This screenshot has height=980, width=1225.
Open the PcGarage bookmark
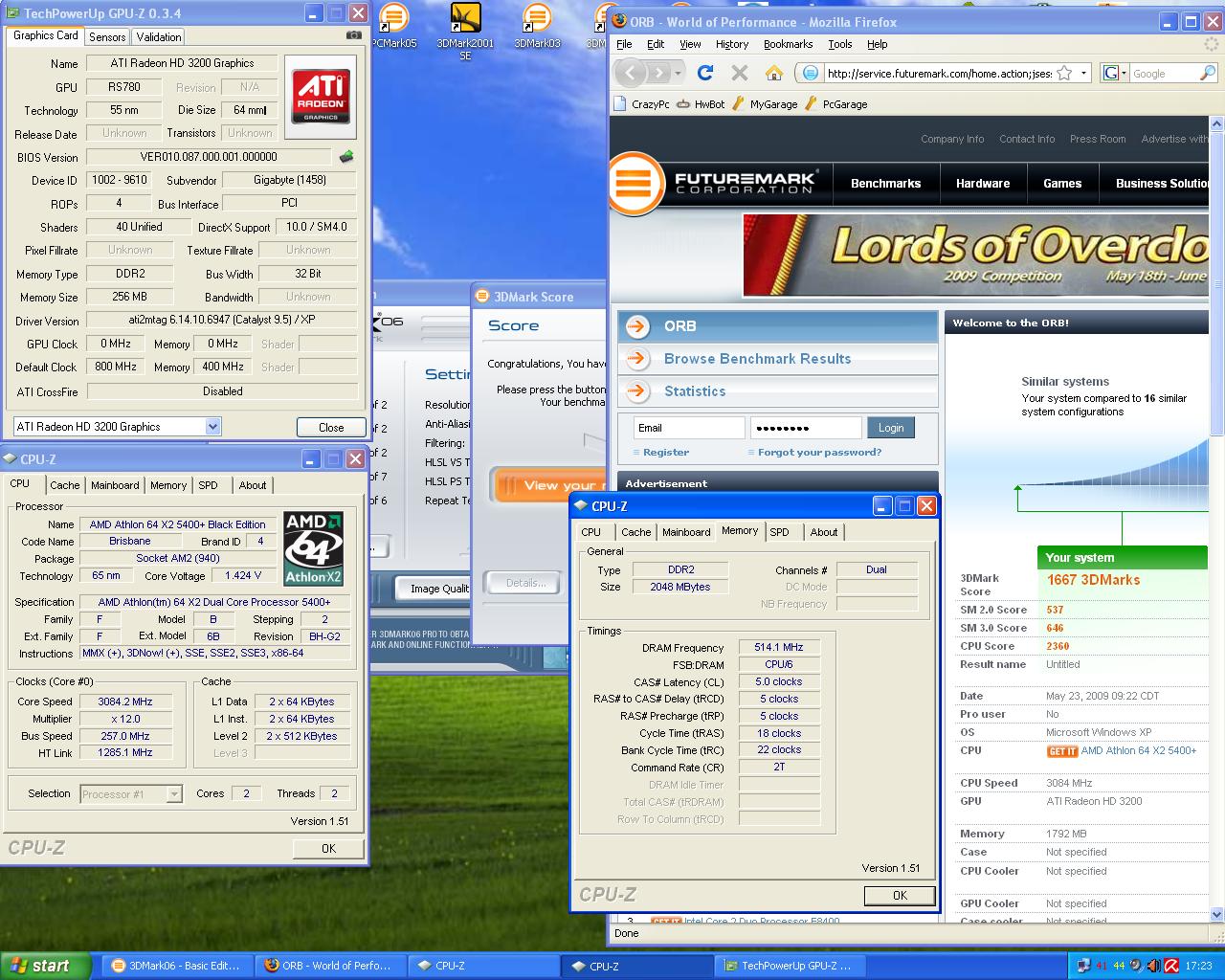pos(836,104)
